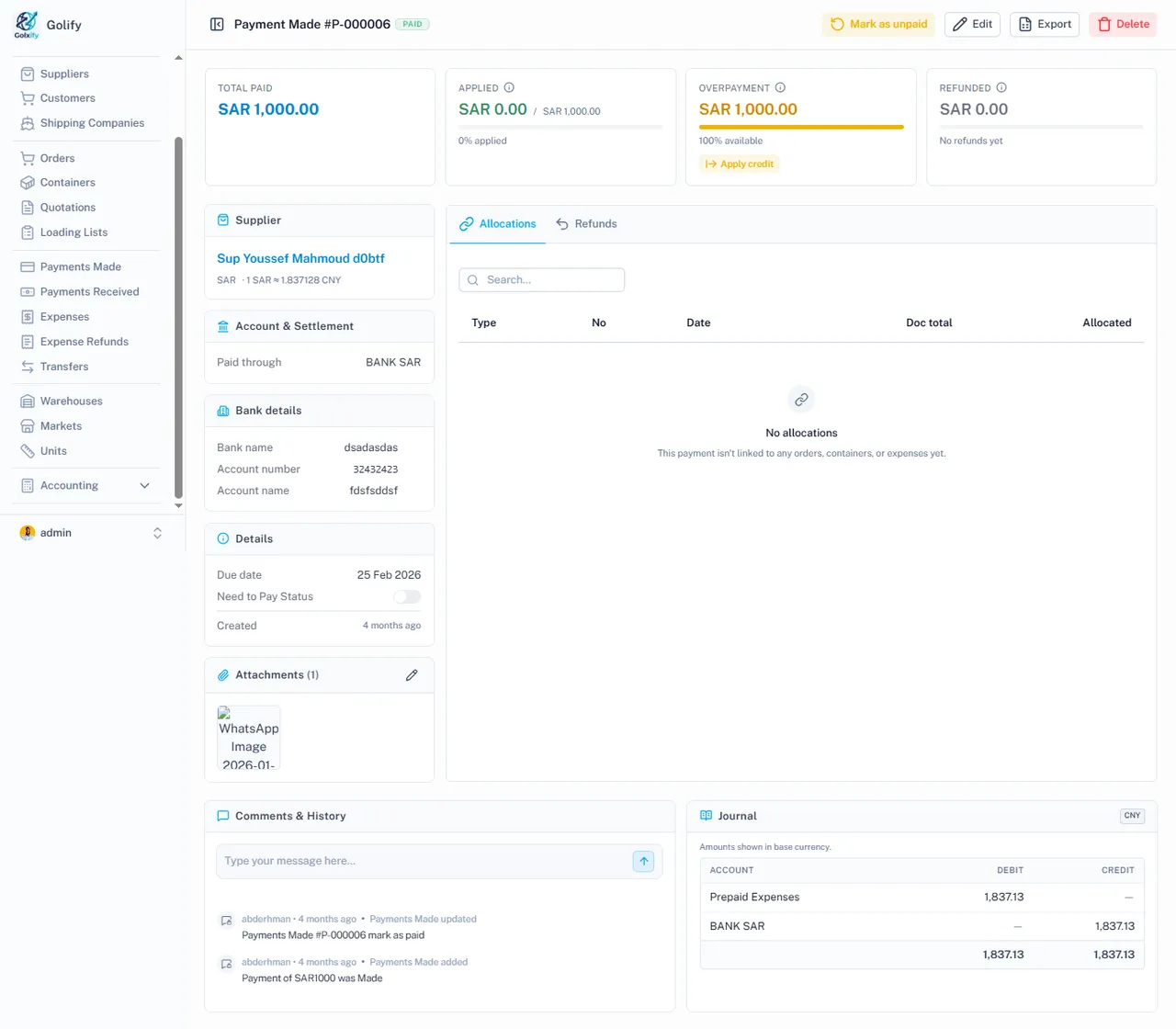Click the Loading Lists clipboard icon
This screenshot has width=1176, height=1029.
click(x=28, y=232)
